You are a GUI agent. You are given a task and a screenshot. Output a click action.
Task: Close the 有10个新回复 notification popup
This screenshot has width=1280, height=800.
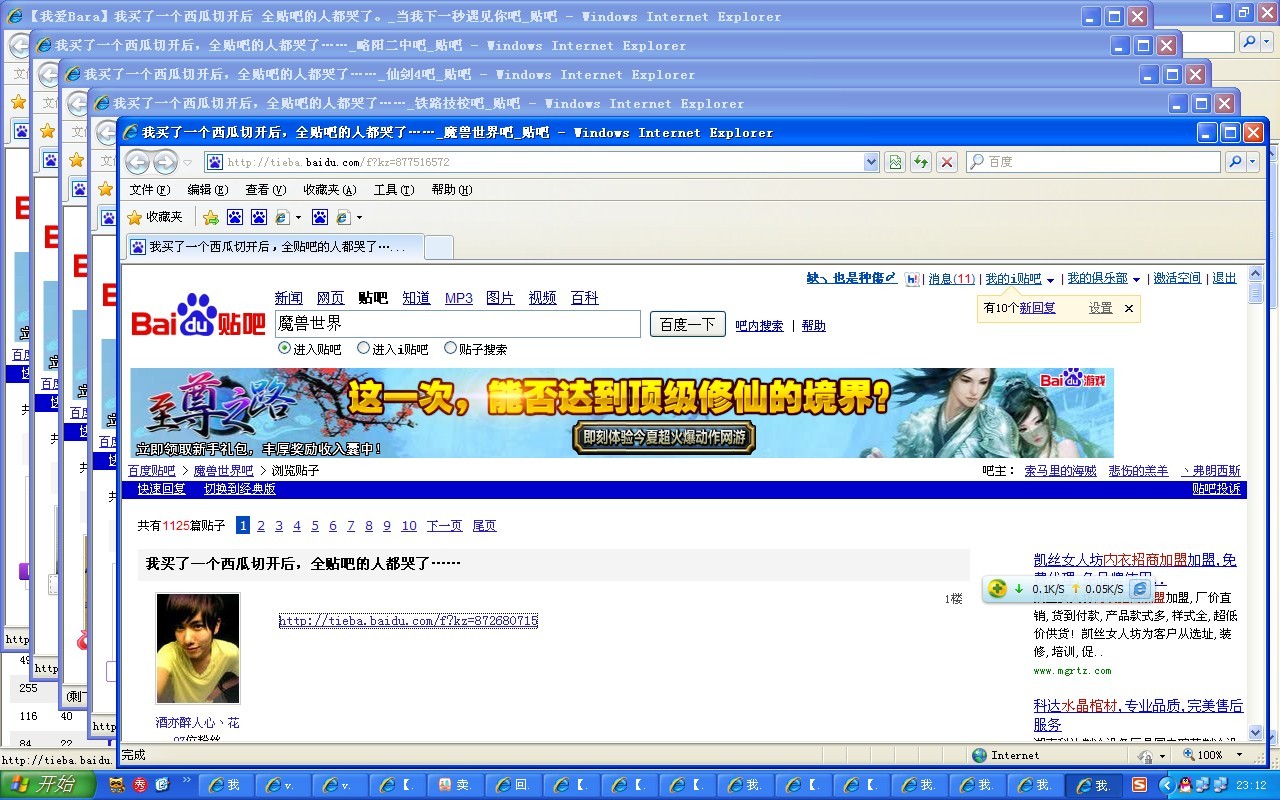(1129, 309)
